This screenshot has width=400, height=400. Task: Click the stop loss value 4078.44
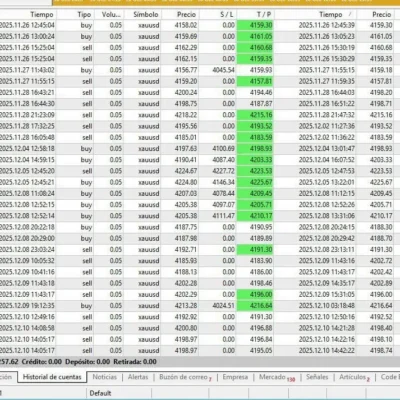tap(223, 193)
